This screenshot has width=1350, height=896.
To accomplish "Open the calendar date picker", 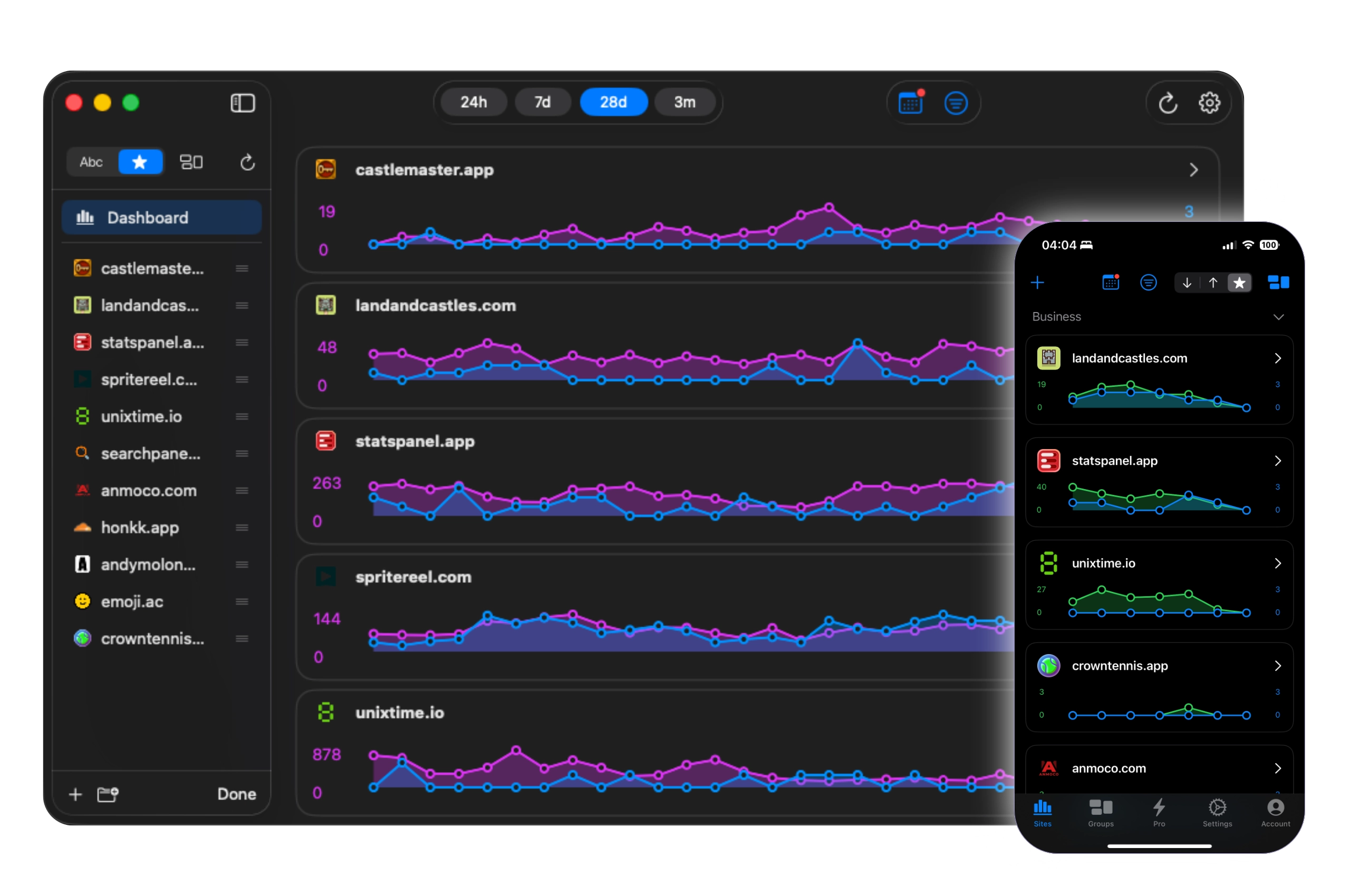I will click(910, 103).
